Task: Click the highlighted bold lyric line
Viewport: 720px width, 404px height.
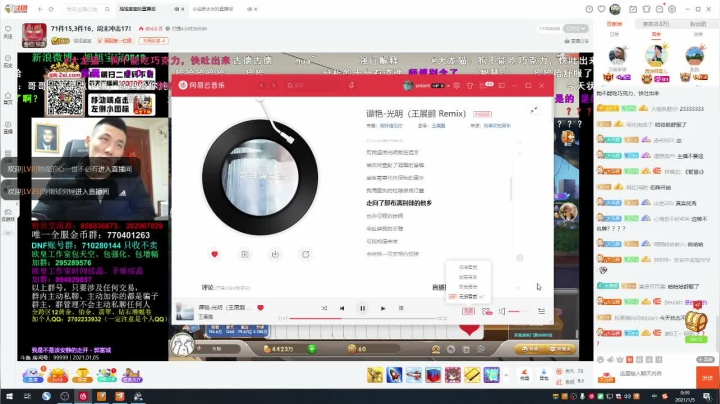Action: (x=399, y=203)
